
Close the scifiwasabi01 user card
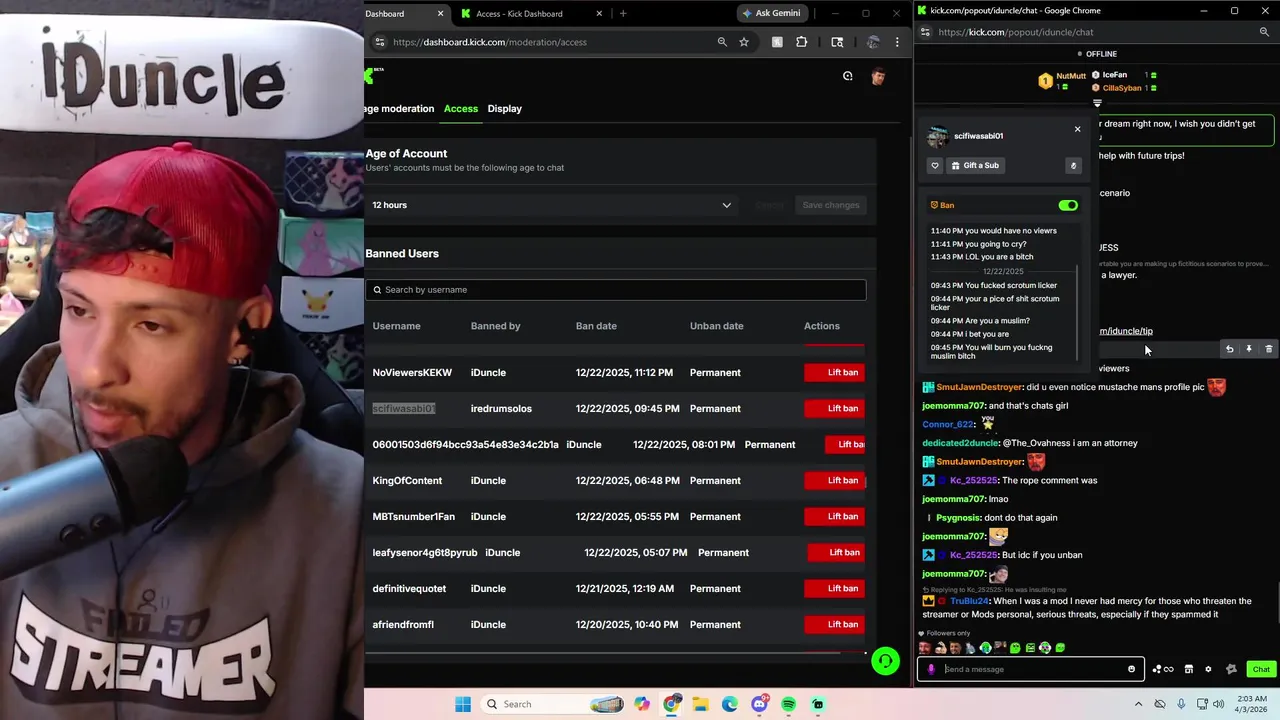click(1077, 129)
